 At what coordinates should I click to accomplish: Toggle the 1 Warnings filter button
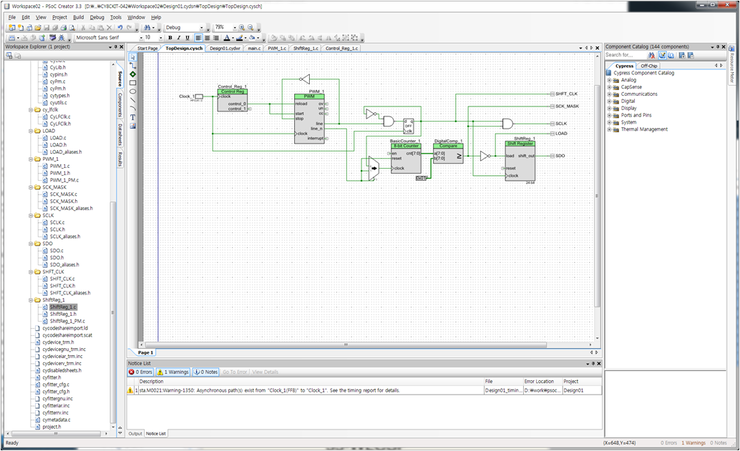point(173,372)
